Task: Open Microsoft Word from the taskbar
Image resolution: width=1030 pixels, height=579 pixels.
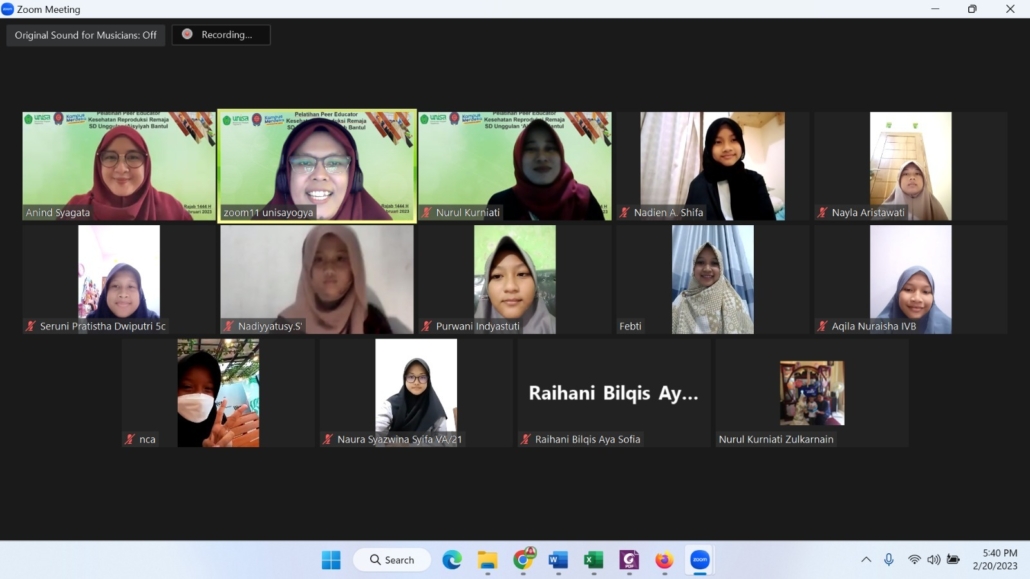Action: pyautogui.click(x=558, y=560)
